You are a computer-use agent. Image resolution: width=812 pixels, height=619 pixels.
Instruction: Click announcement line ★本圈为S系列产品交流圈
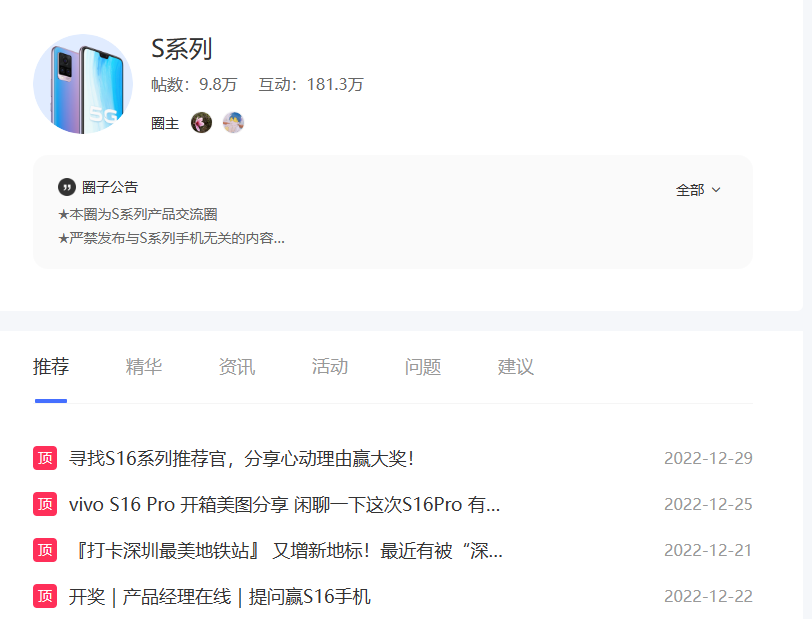point(138,214)
